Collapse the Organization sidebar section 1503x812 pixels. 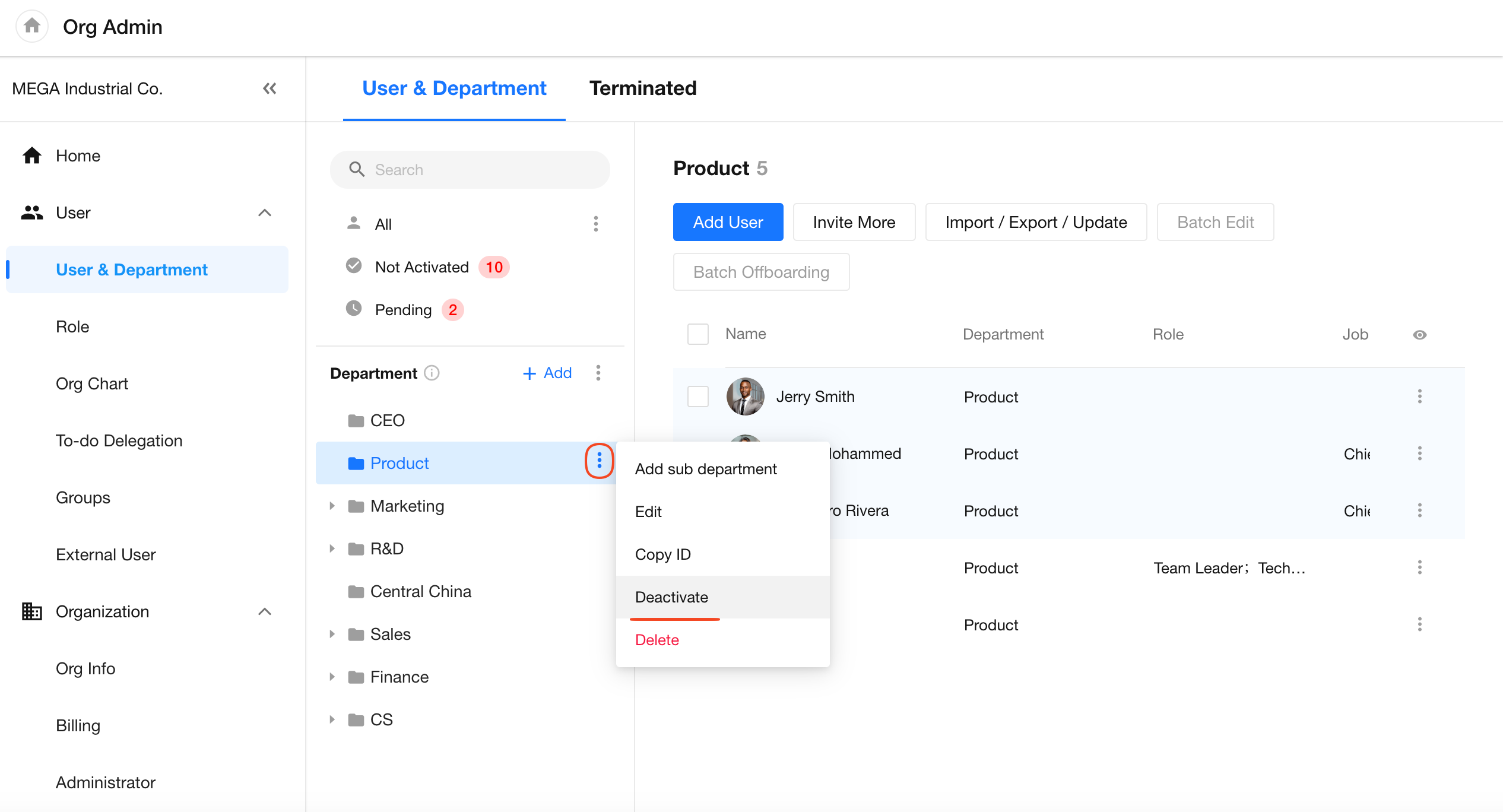pyautogui.click(x=265, y=611)
